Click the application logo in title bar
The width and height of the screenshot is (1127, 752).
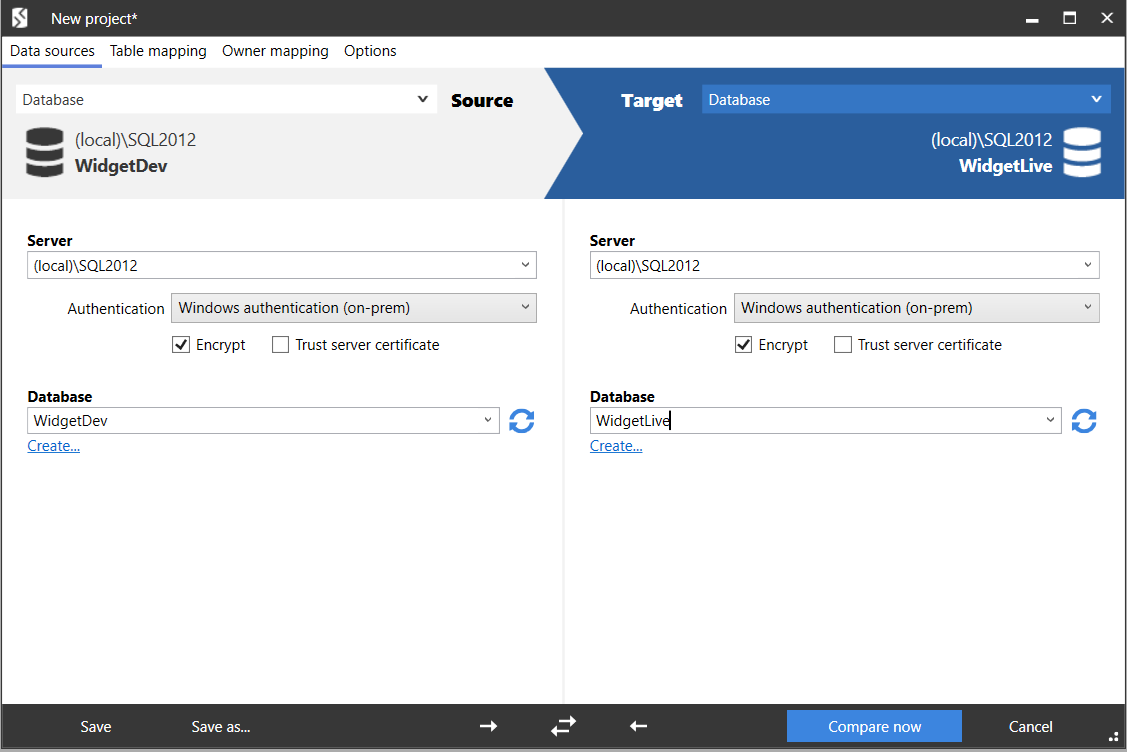[20, 18]
